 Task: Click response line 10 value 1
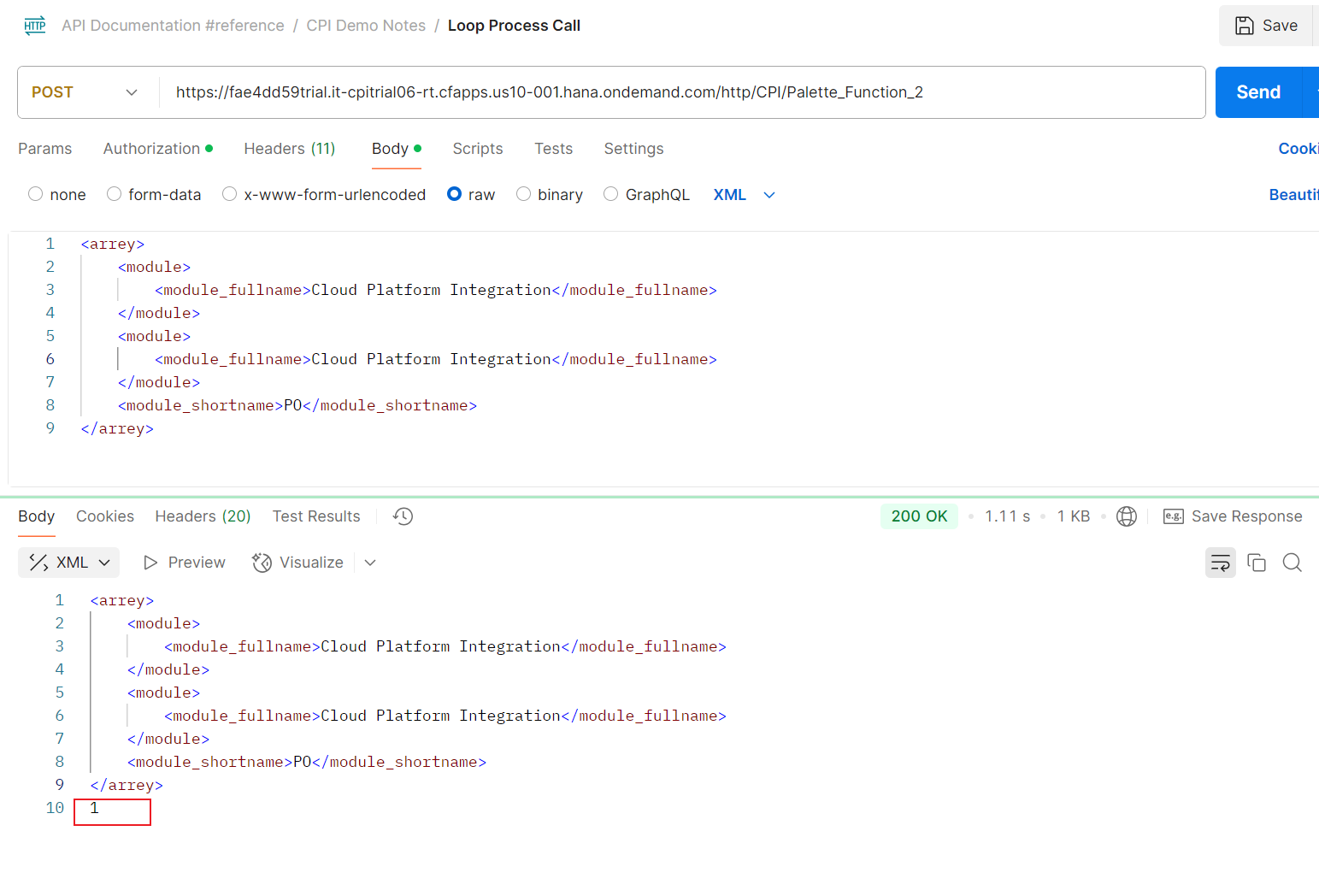click(95, 808)
